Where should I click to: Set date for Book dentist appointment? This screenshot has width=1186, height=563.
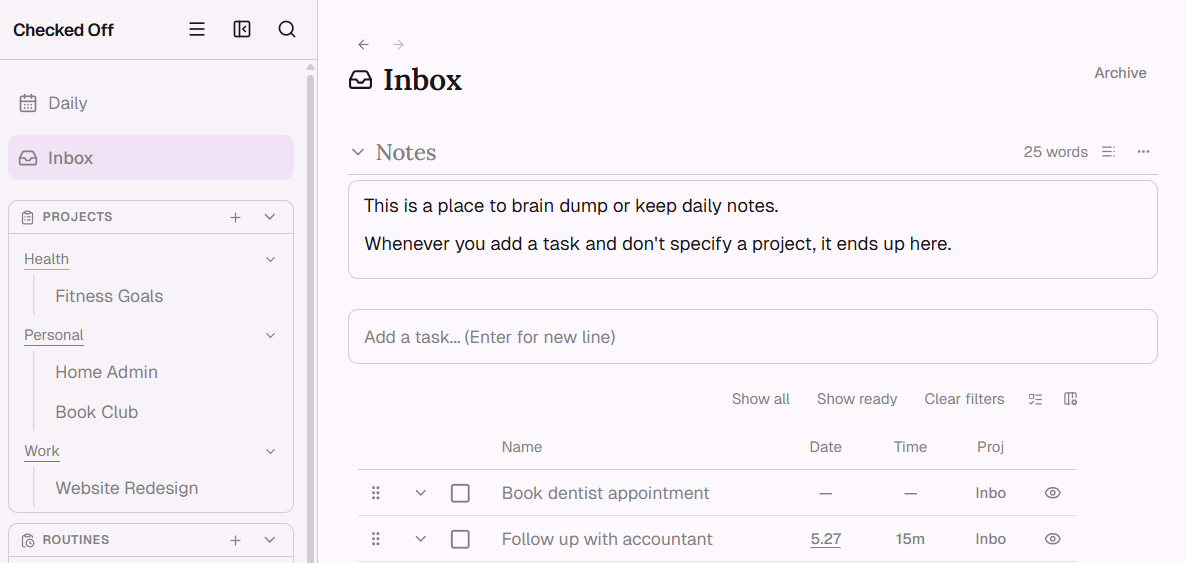coord(825,493)
